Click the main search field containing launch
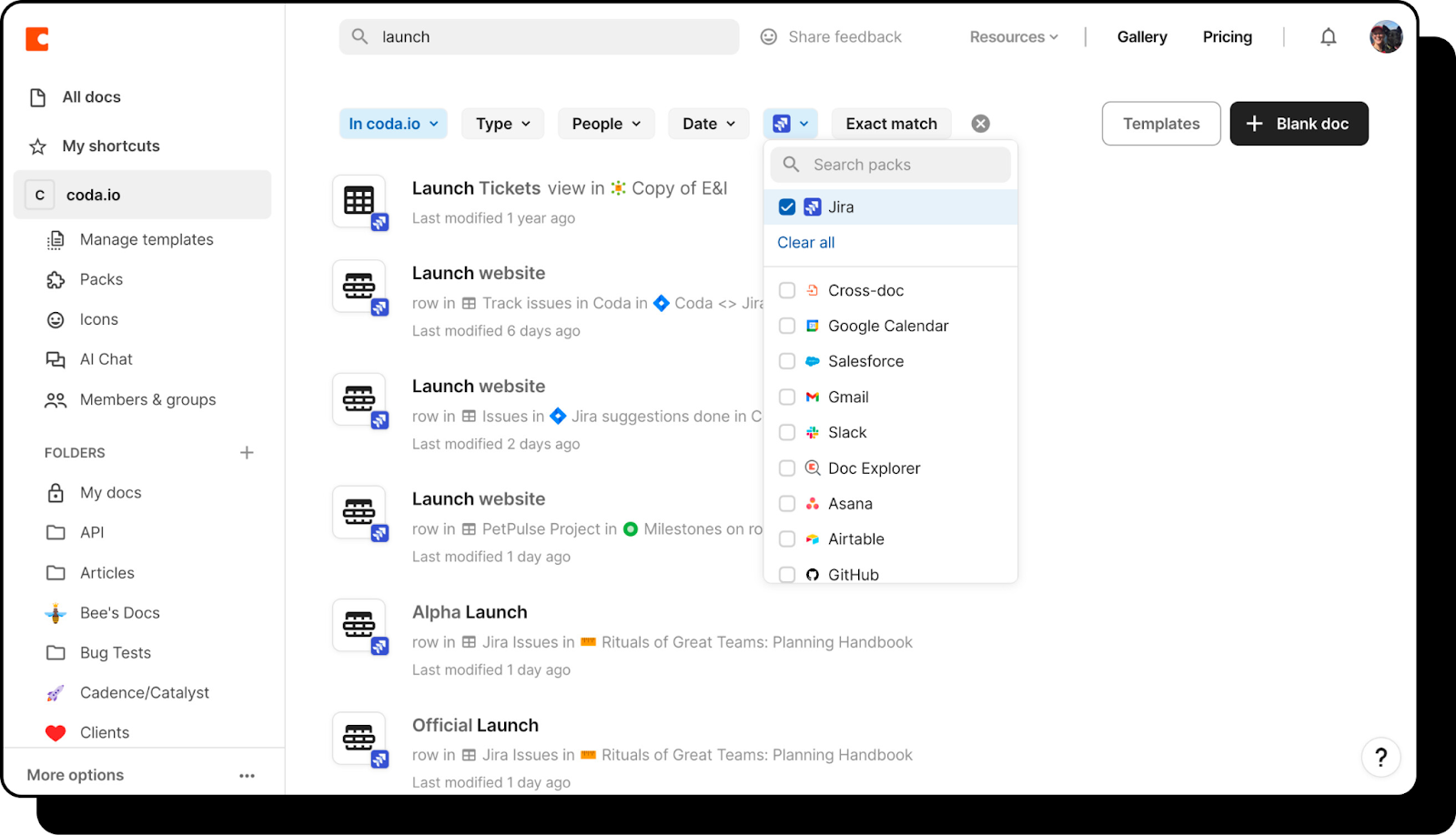This screenshot has width=1456, height=835. point(540,36)
